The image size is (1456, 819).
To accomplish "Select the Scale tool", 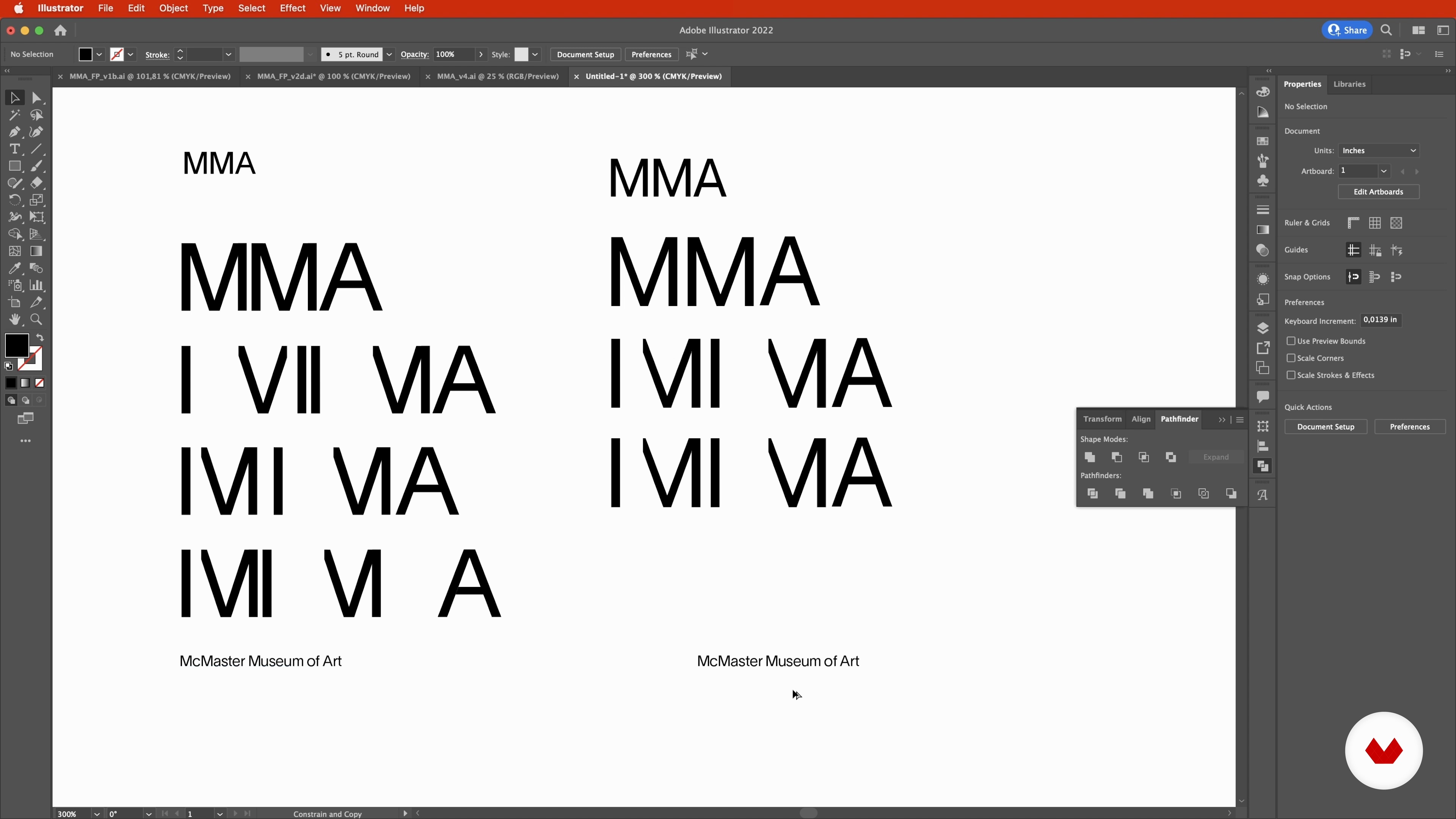I will pyautogui.click(x=37, y=200).
